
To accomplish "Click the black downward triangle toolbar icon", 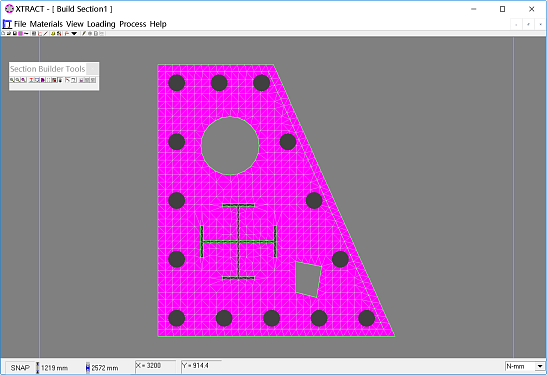I will [74, 33].
